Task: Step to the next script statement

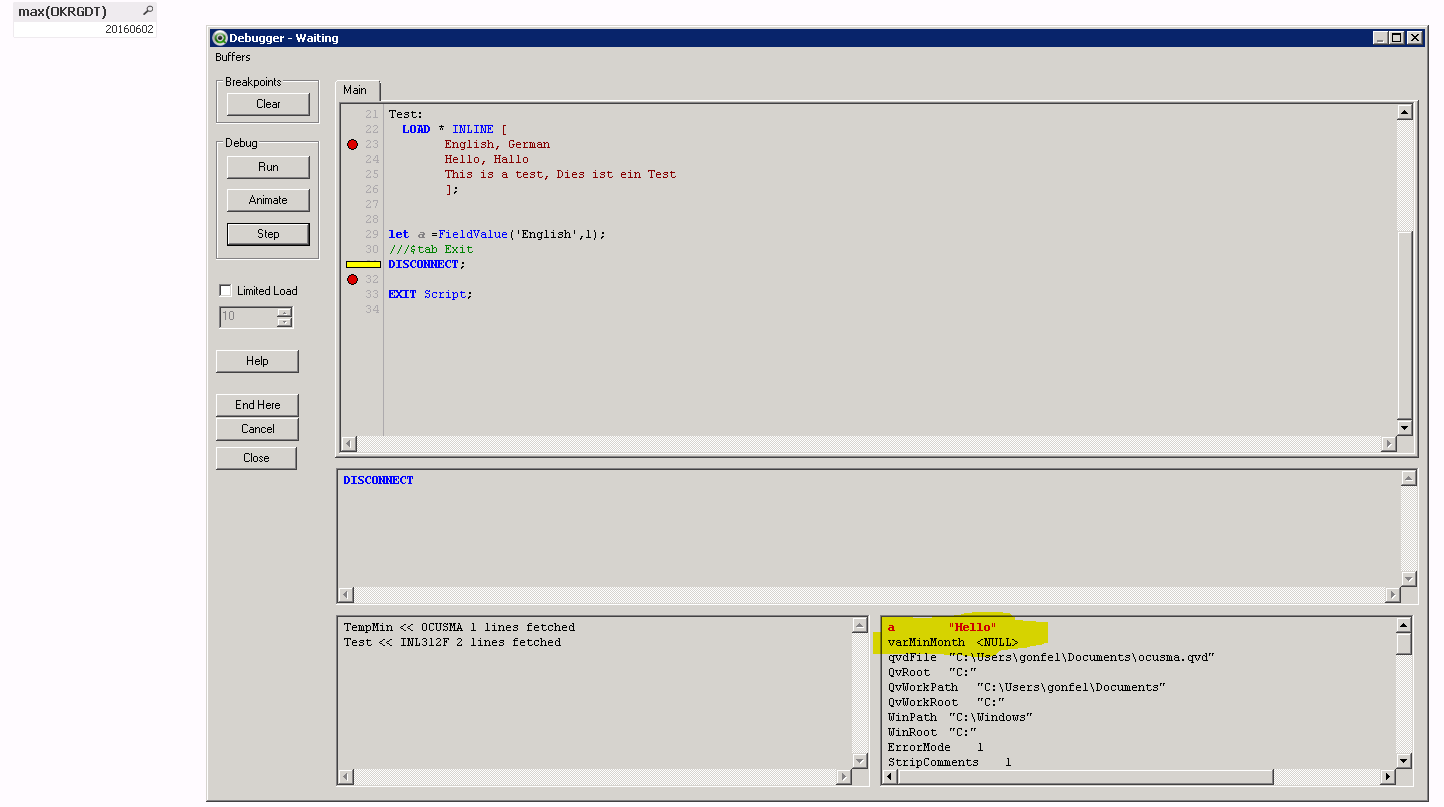Action: point(268,234)
